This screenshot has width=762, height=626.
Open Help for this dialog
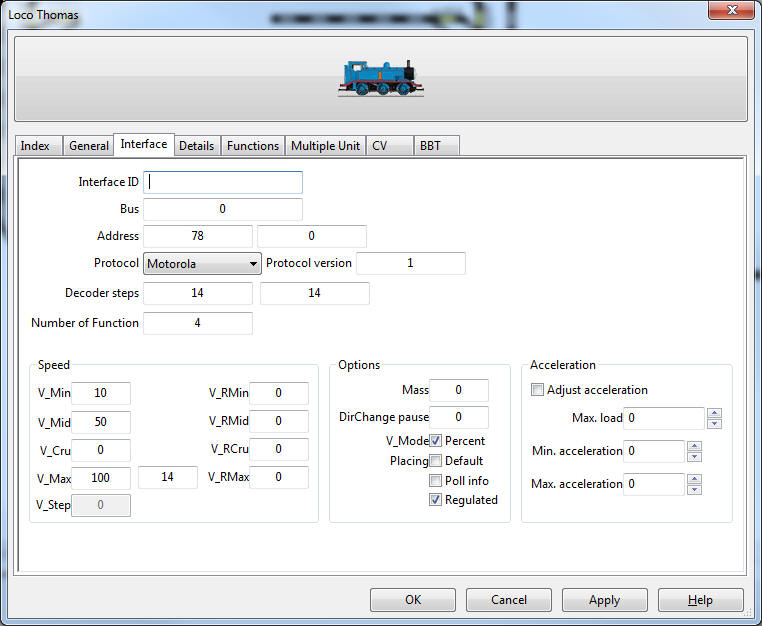701,600
